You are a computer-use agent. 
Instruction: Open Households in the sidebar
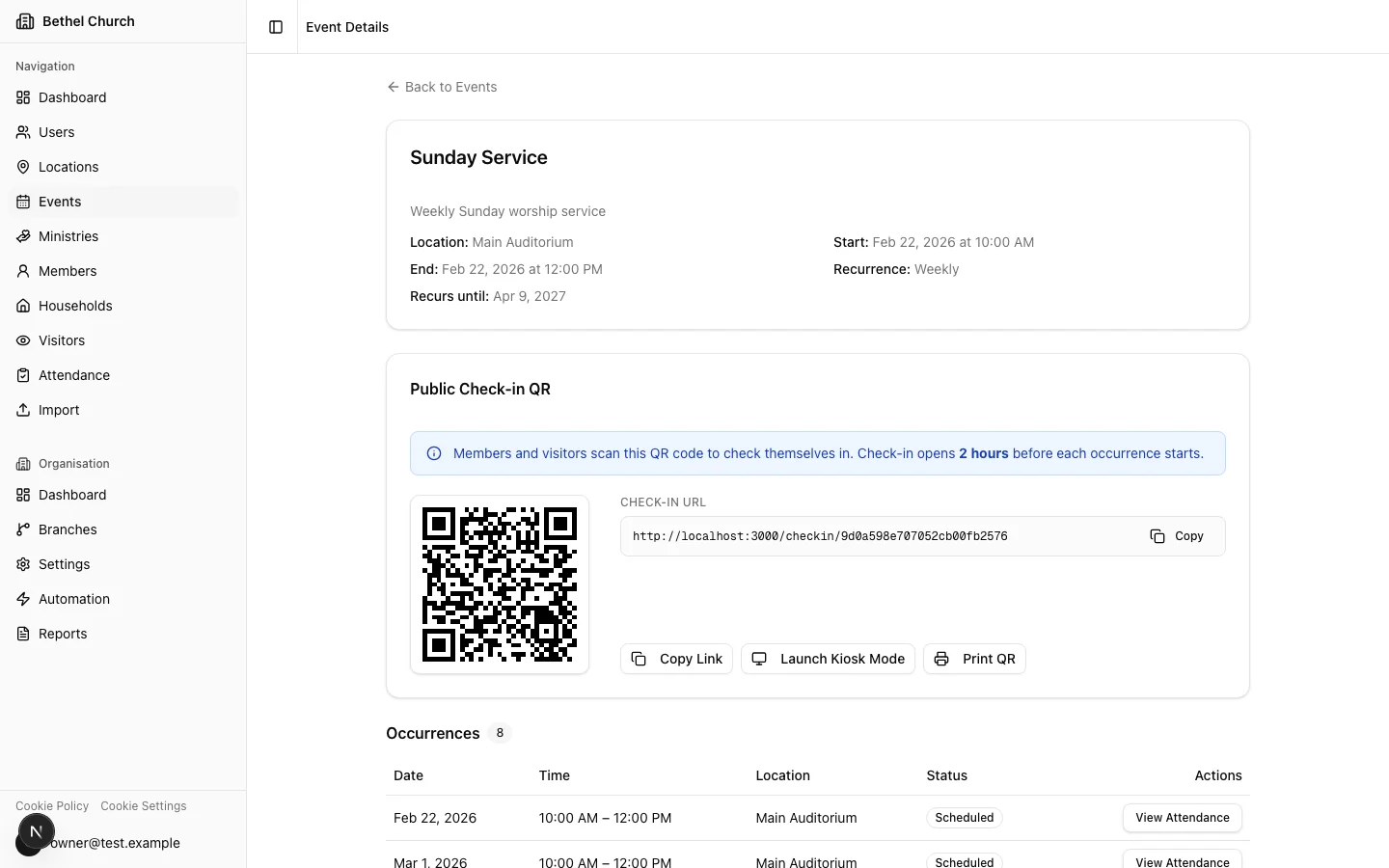pyautogui.click(x=123, y=306)
